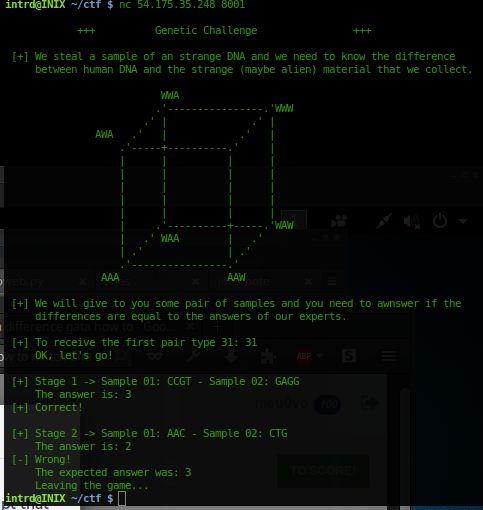Open the puzzle piece add-ons icon
The height and width of the screenshot is (510, 483).
(268, 356)
